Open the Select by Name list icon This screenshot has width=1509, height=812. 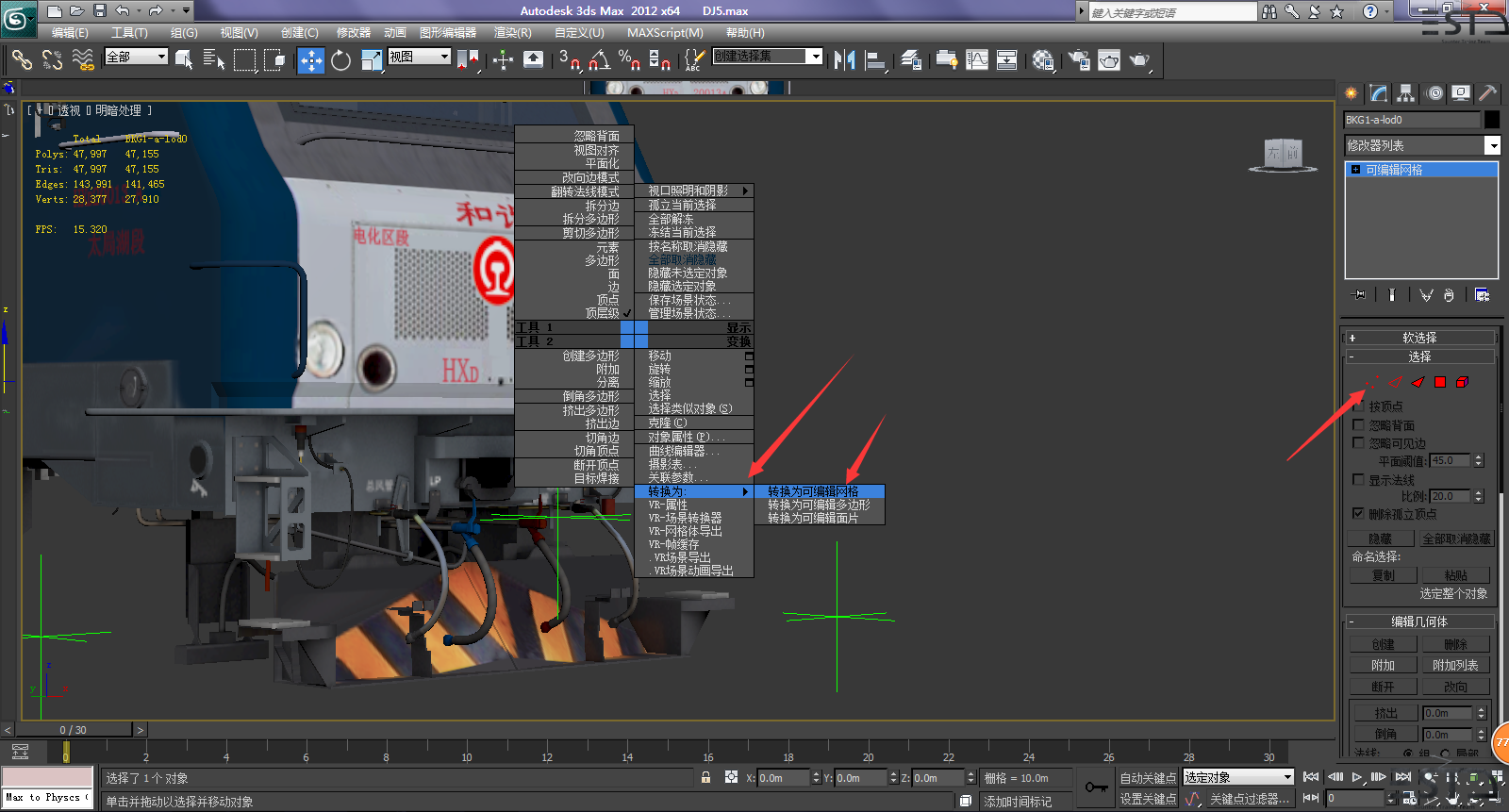pos(214,60)
